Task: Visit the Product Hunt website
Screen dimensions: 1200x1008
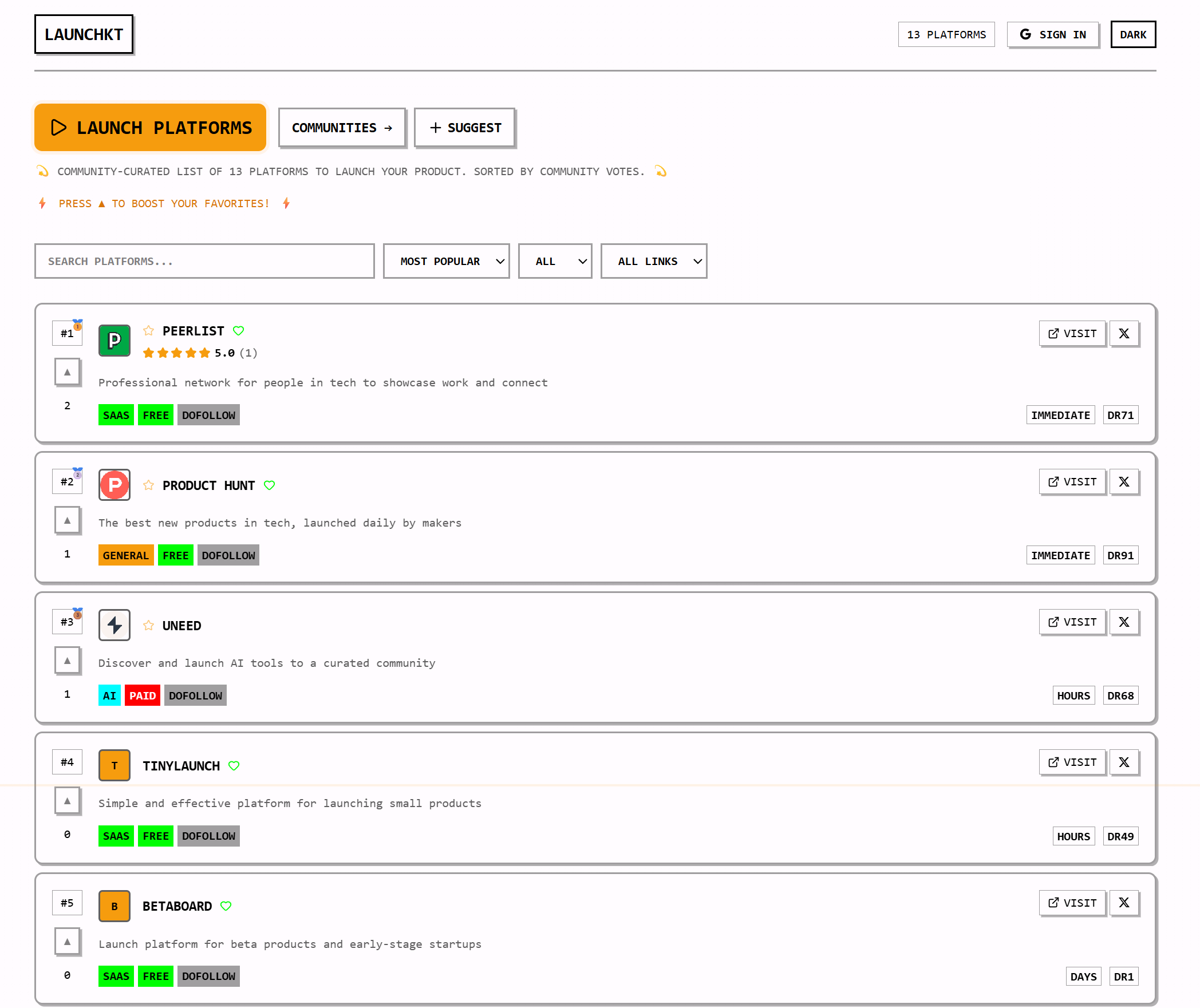Action: pos(1072,481)
